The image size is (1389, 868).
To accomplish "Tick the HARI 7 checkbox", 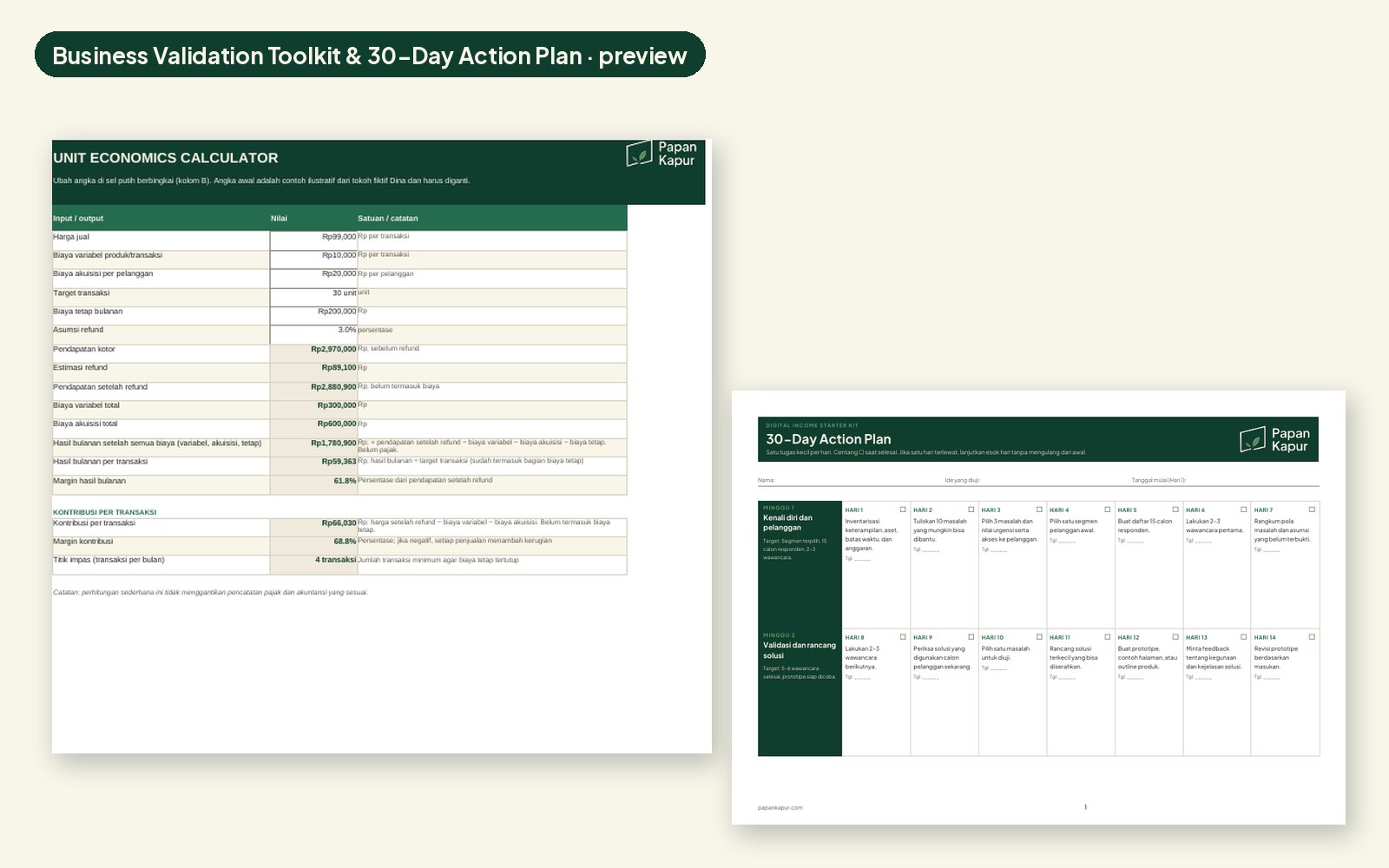I will click(1312, 510).
